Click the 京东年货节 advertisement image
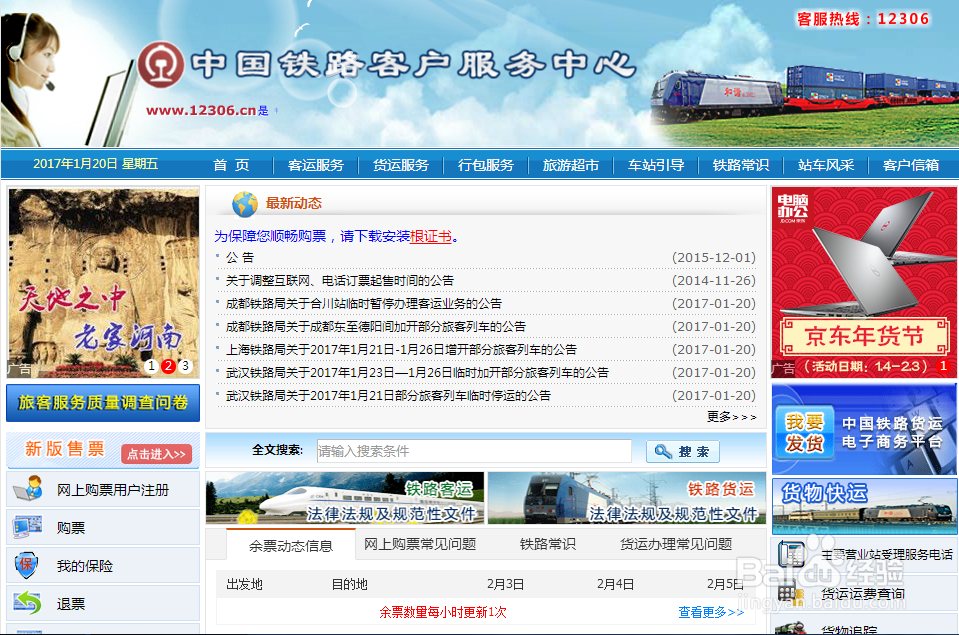 (864, 282)
